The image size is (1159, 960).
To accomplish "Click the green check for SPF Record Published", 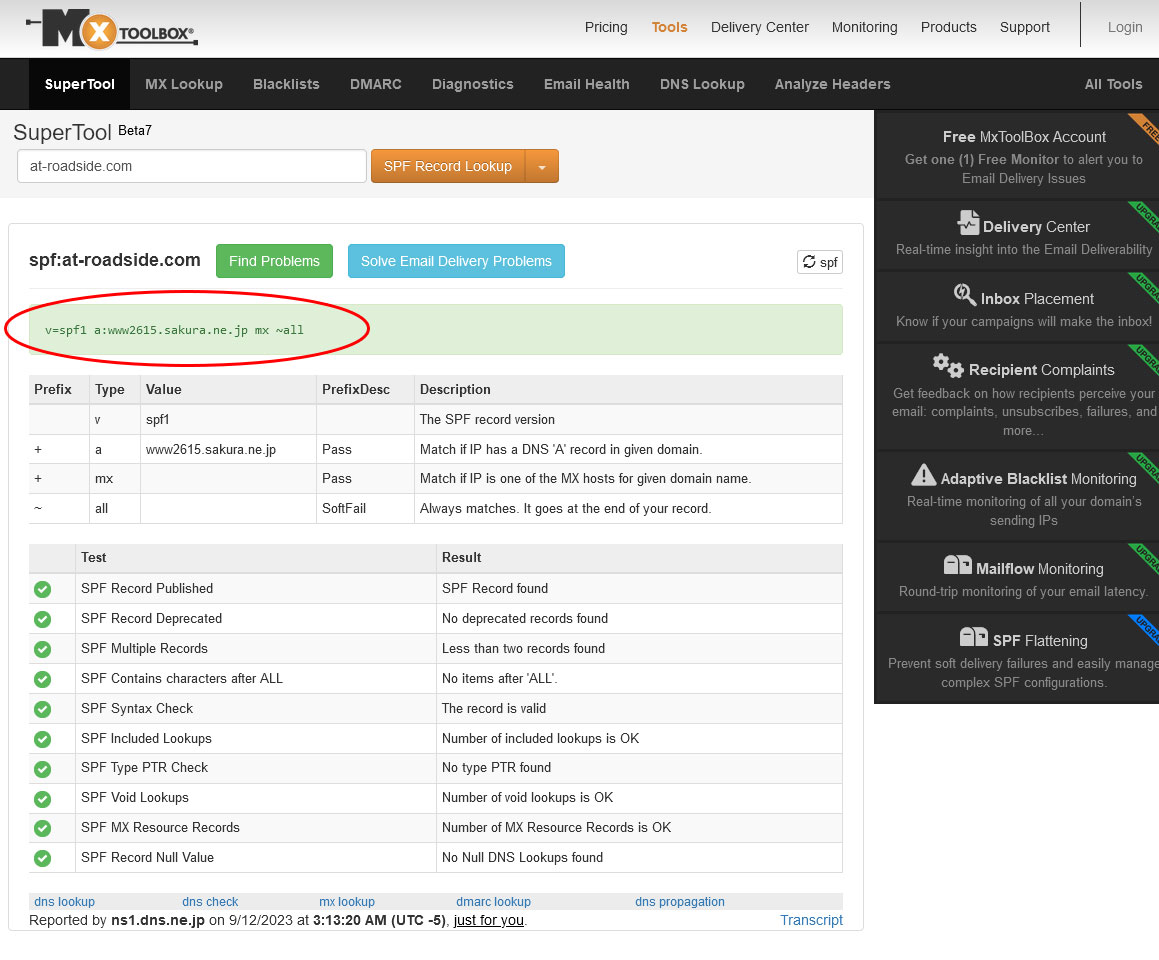I will pyautogui.click(x=43, y=589).
